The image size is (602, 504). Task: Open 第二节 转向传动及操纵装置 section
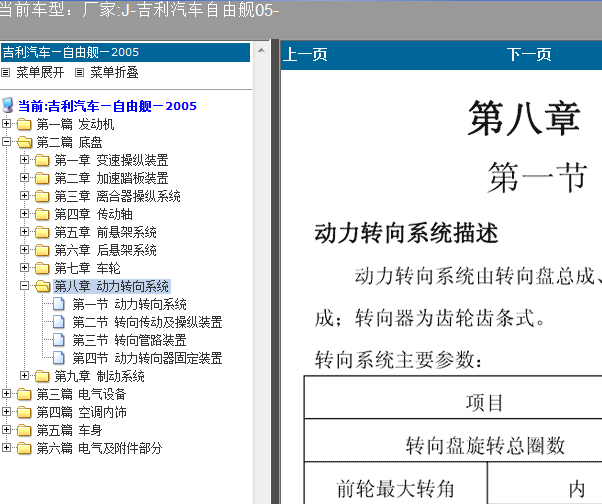[147, 322]
